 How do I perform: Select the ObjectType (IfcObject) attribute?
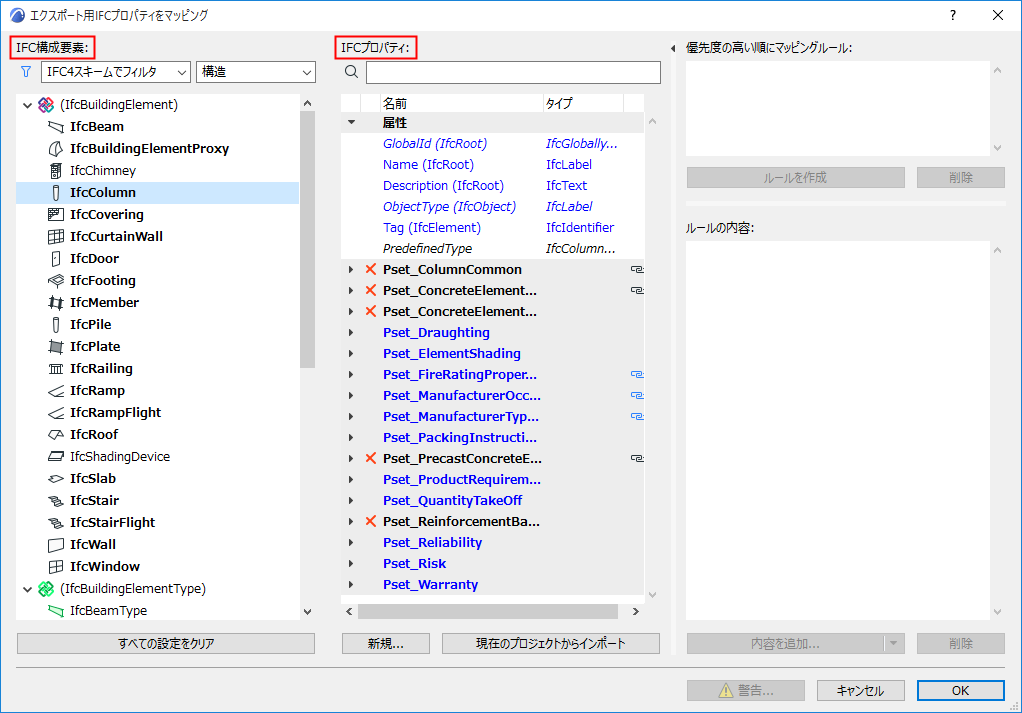pos(449,207)
